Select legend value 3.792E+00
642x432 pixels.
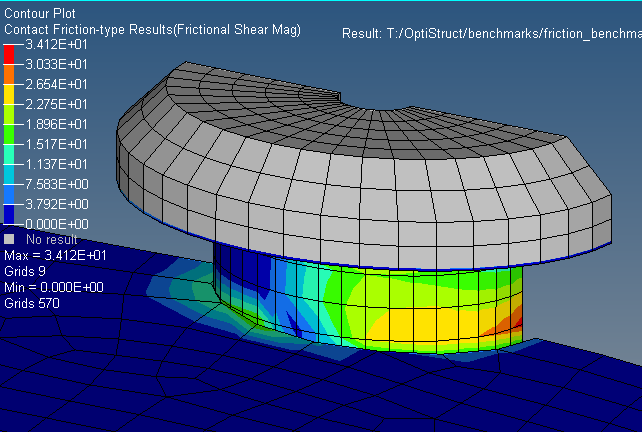tap(57, 204)
